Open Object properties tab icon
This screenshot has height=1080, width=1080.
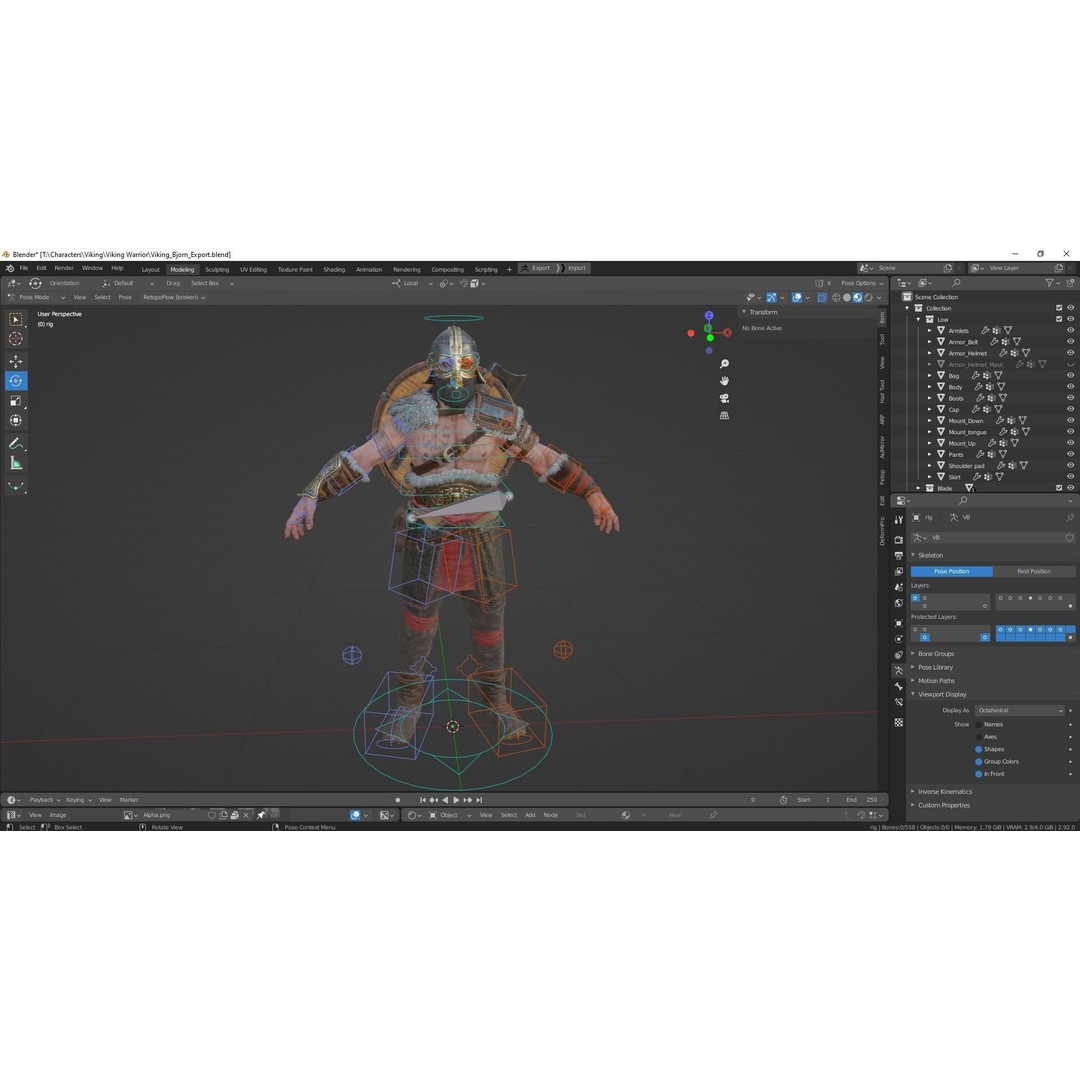click(x=899, y=623)
